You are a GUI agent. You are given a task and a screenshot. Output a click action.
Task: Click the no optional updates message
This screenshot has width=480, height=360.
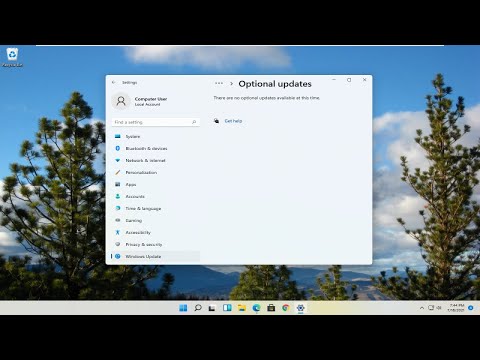pyautogui.click(x=267, y=98)
